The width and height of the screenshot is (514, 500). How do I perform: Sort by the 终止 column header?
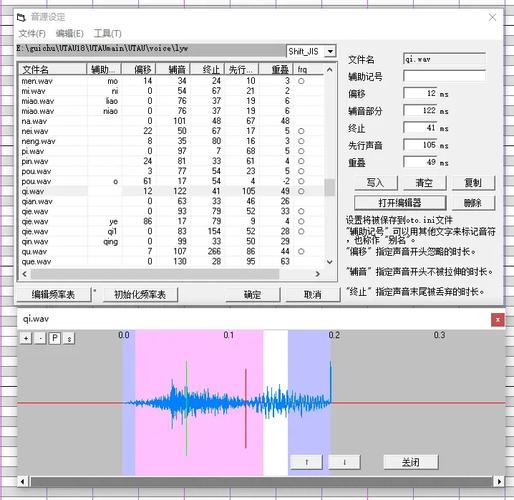click(207, 69)
